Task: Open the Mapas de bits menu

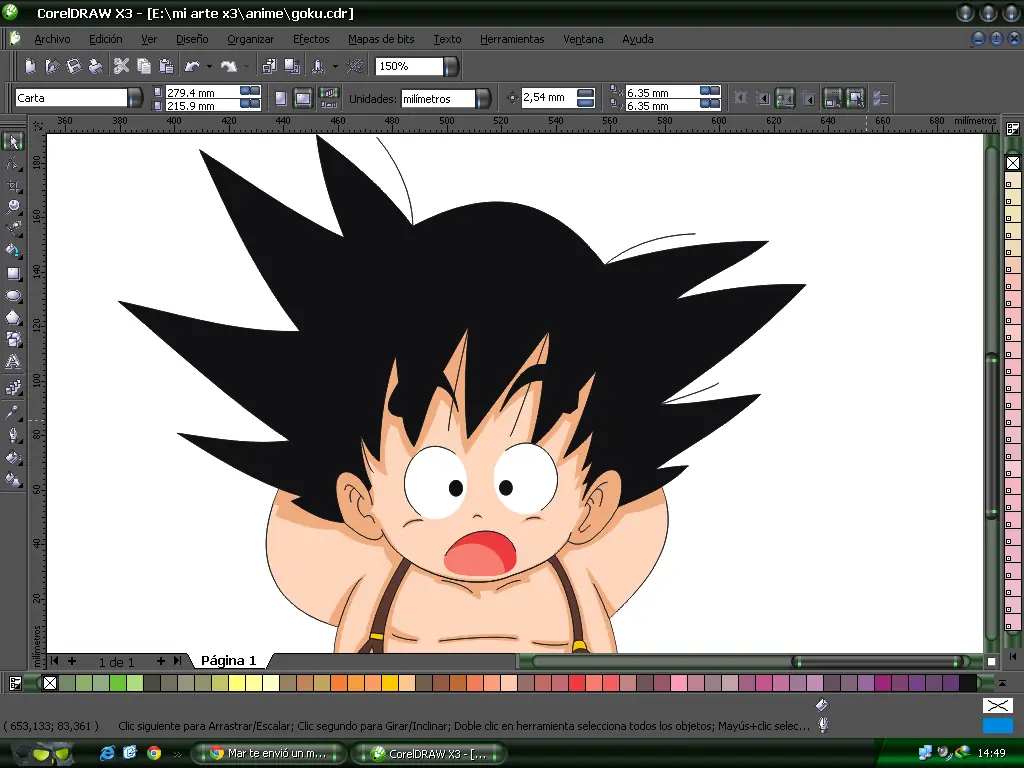Action: [381, 39]
